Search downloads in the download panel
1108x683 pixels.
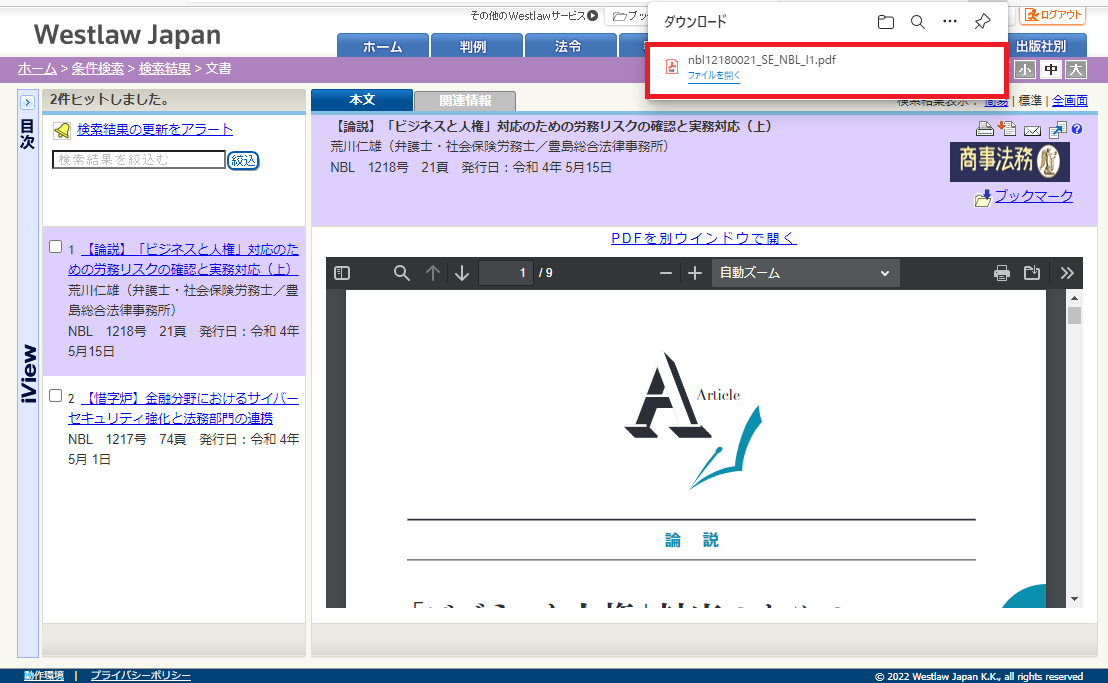(918, 22)
